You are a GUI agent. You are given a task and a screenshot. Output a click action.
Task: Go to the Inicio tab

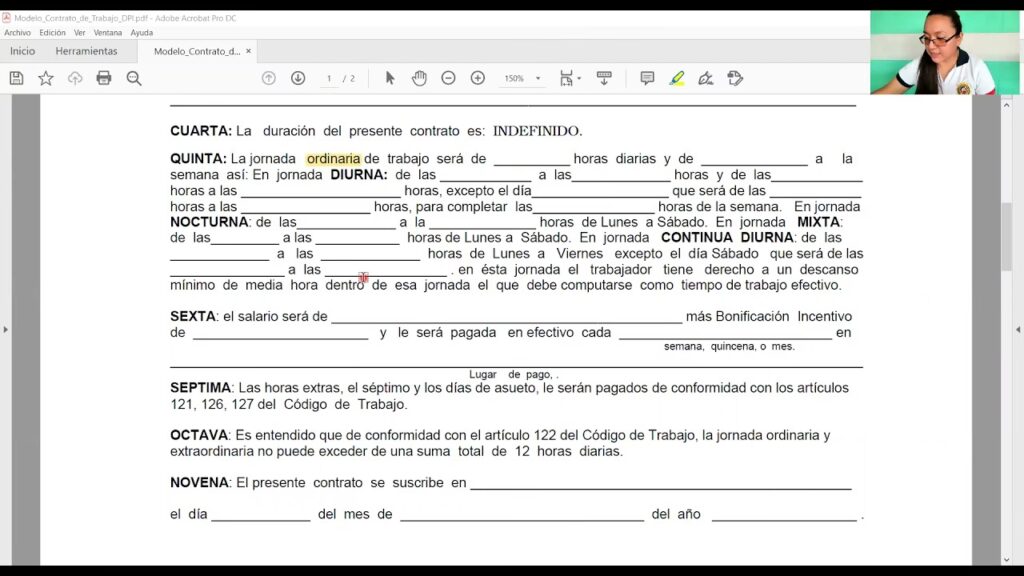pyautogui.click(x=22, y=51)
